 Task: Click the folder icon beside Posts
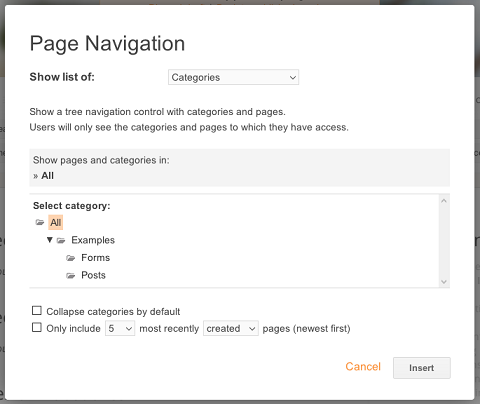pyautogui.click(x=71, y=275)
